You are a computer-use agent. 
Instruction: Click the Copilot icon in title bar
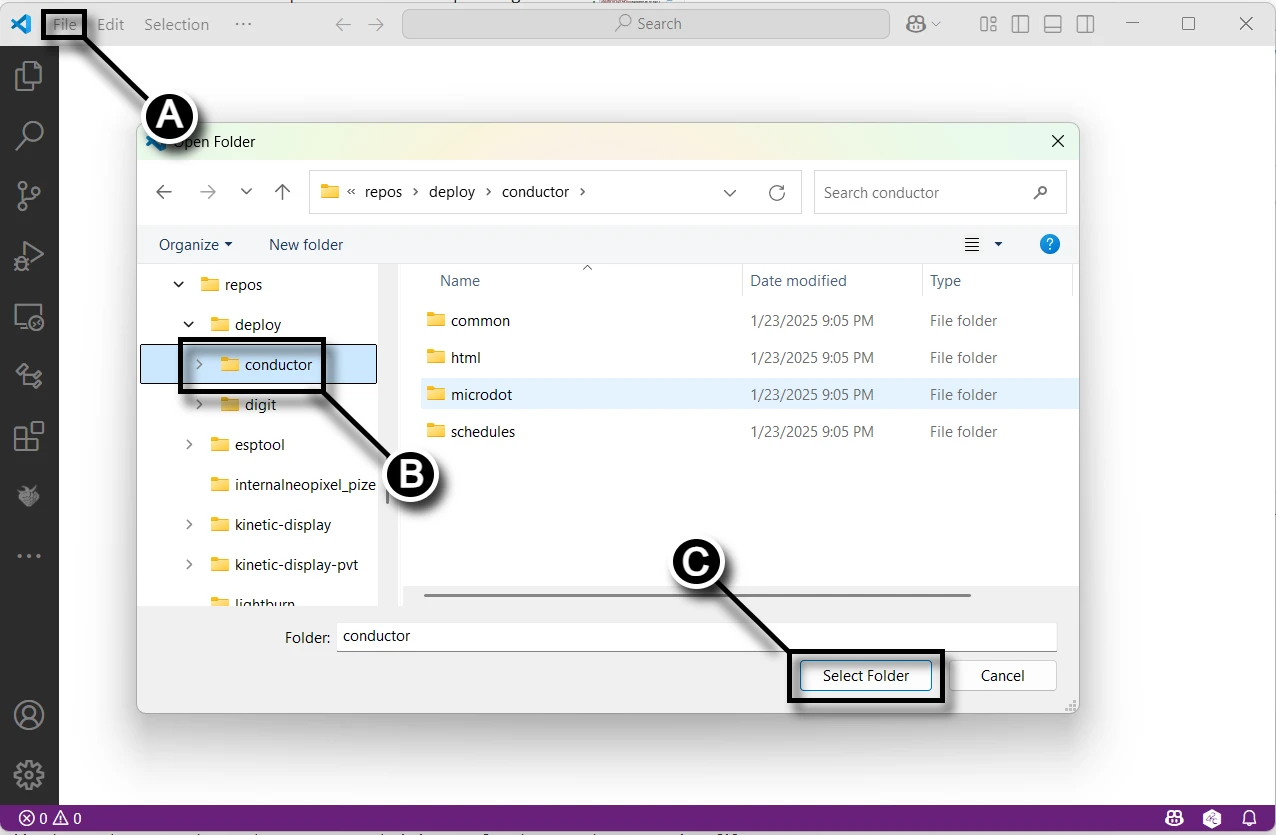point(916,24)
